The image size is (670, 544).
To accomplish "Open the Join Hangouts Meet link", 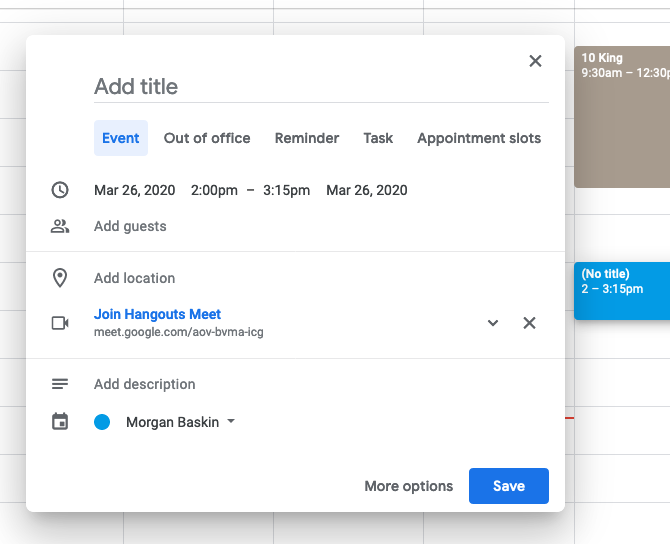I will pos(158,314).
